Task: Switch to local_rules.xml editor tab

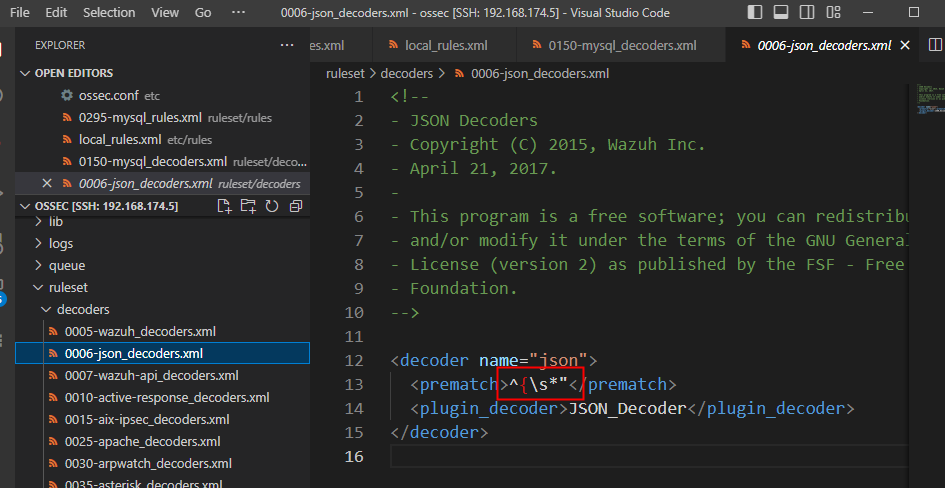Action: coord(445,45)
